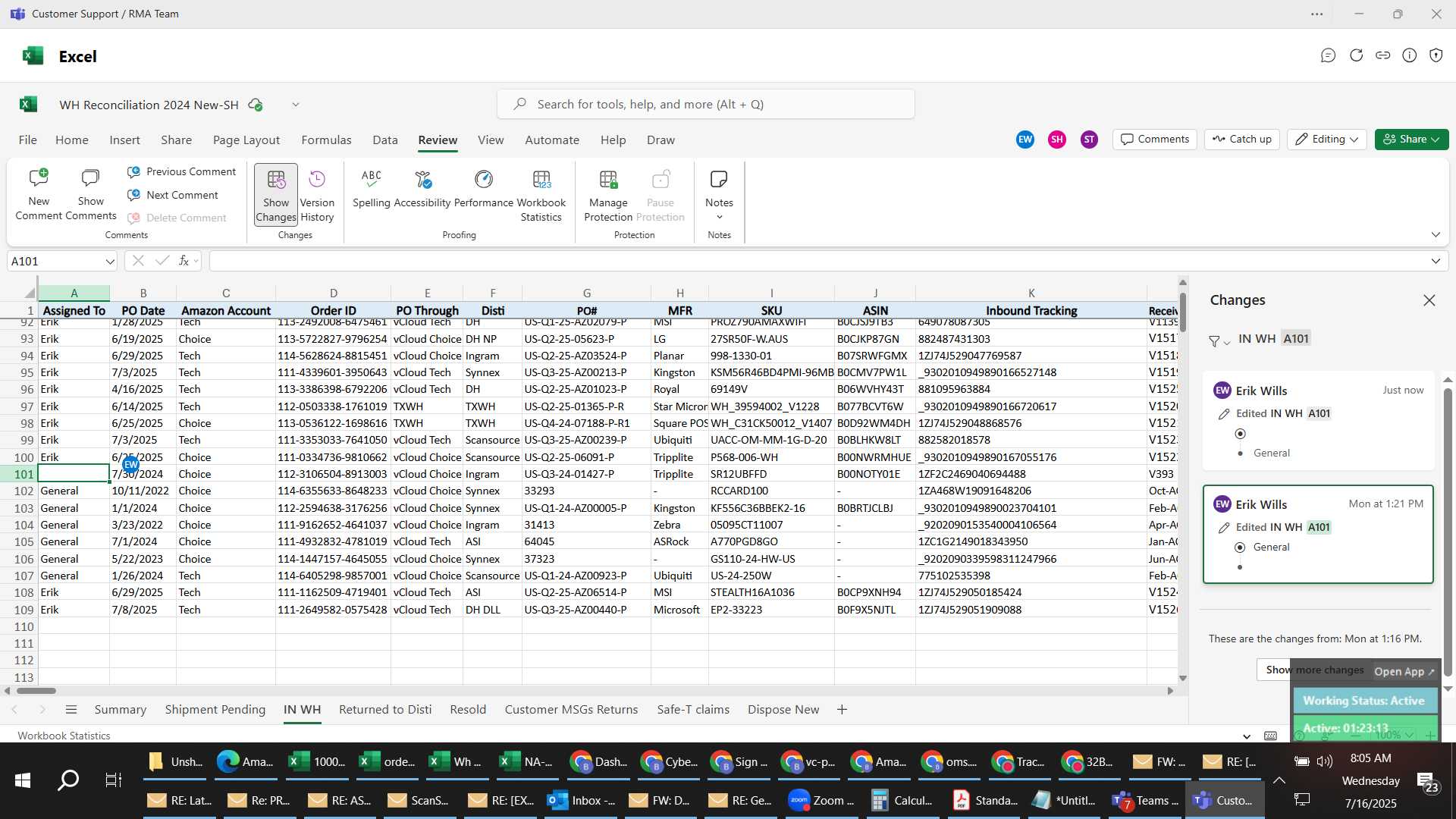This screenshot has height=819, width=1456.
Task: Open the all sheets list
Action: click(71, 710)
